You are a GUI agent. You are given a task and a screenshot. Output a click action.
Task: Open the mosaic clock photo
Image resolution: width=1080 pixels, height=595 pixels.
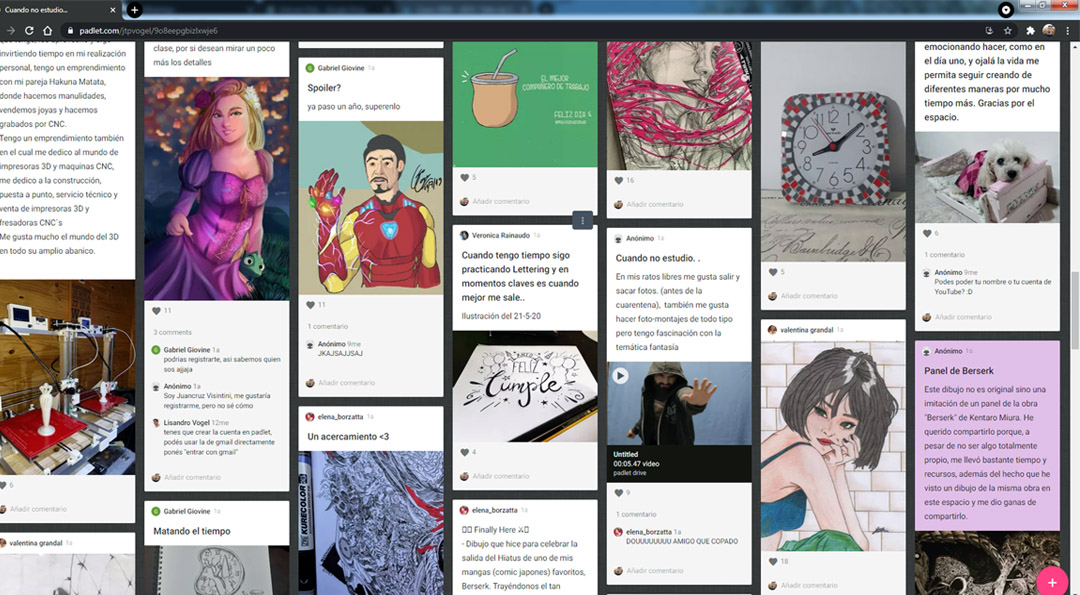point(833,152)
